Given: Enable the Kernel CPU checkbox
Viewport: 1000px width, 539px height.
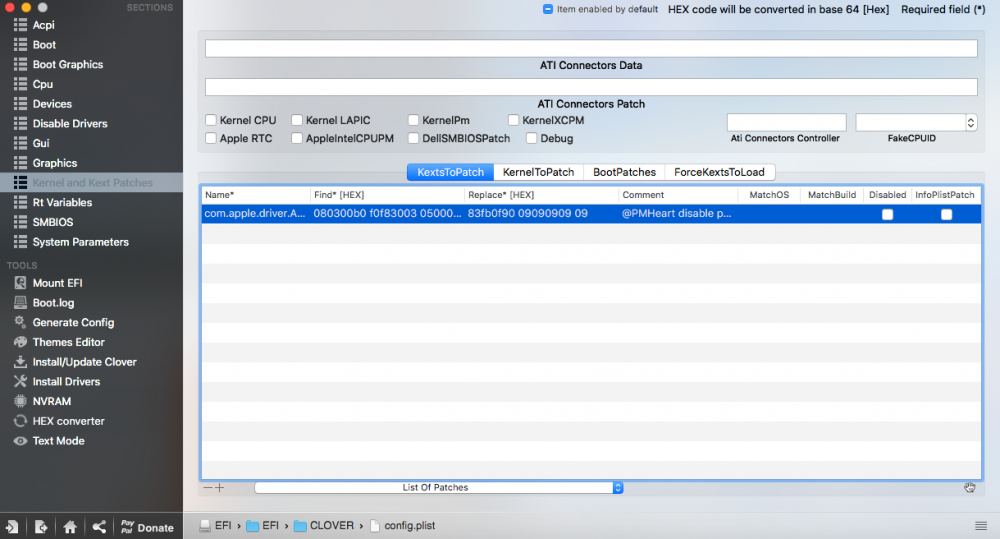Looking at the screenshot, I should click(211, 120).
